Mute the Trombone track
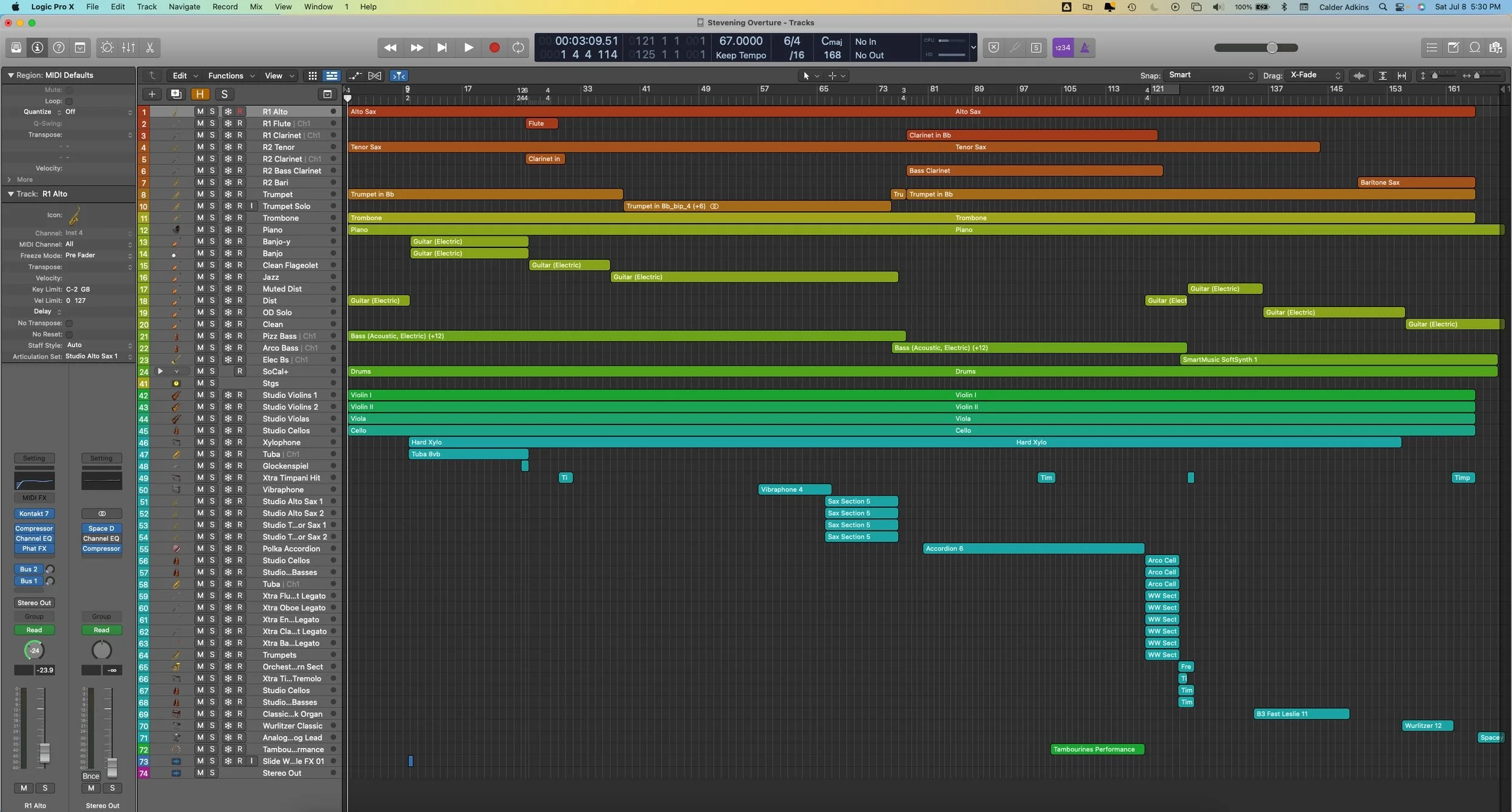Screen dimensions: 1512x812 point(200,218)
